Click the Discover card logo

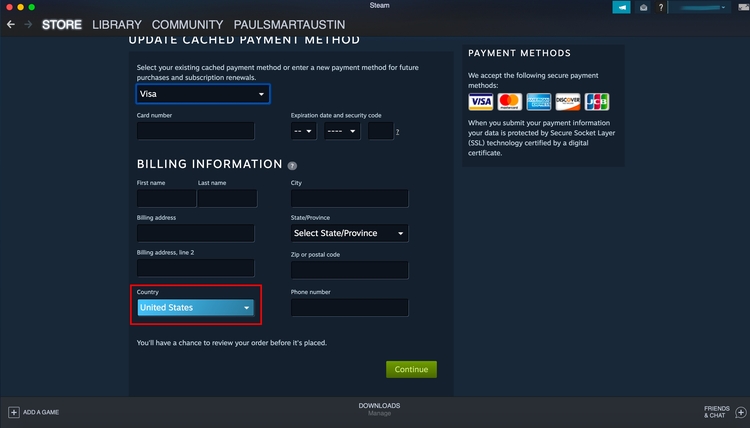[x=568, y=101]
